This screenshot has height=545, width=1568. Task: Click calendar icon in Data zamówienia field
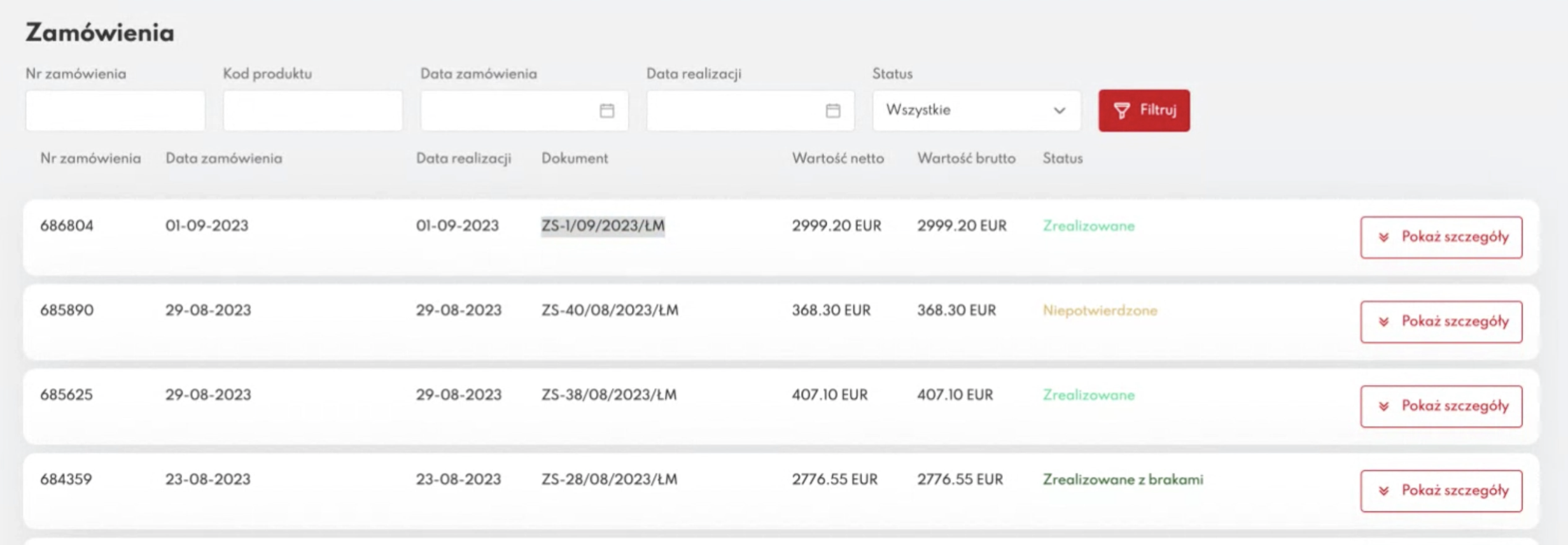[606, 111]
